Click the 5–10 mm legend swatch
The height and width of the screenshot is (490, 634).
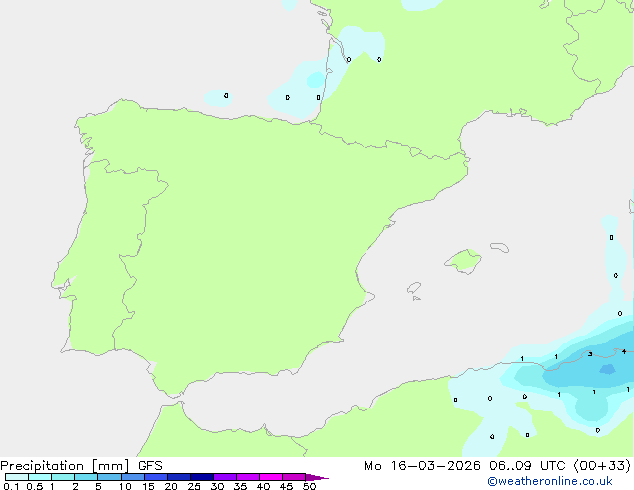point(109,477)
